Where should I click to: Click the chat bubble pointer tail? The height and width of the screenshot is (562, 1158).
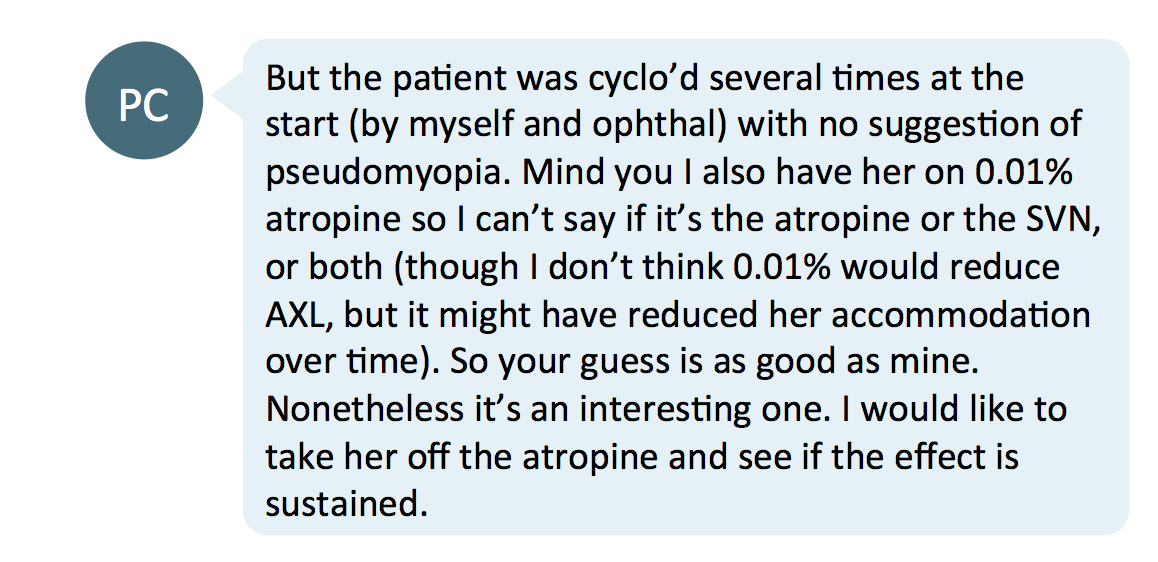[x=228, y=95]
